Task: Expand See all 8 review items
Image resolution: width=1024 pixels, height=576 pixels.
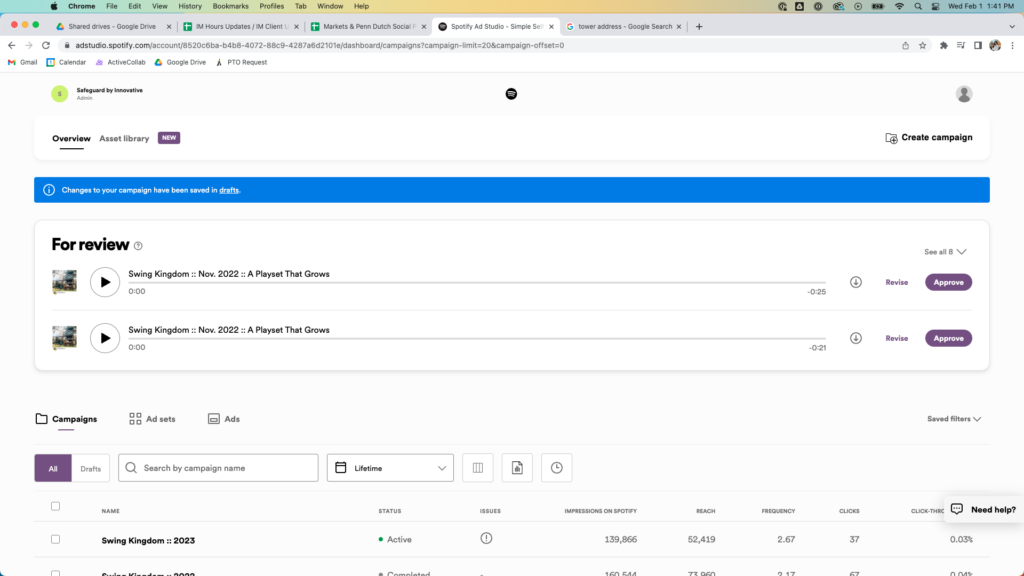Action: coord(945,252)
